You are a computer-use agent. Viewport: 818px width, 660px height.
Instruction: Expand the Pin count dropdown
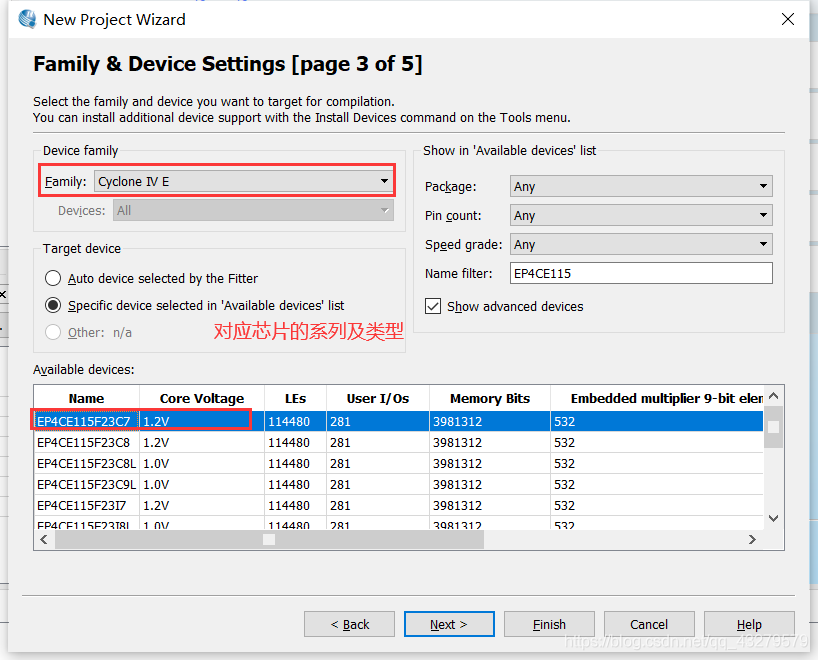(x=641, y=215)
